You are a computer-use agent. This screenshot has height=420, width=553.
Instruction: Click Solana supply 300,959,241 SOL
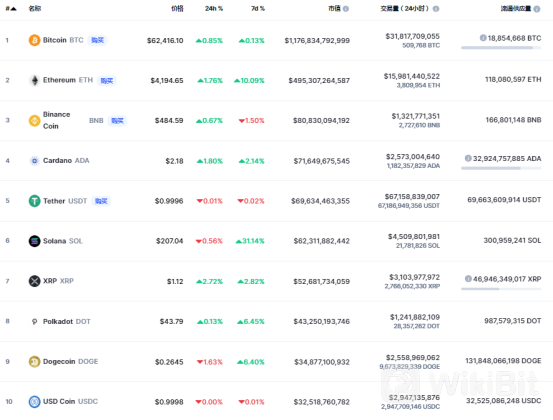pyautogui.click(x=512, y=241)
